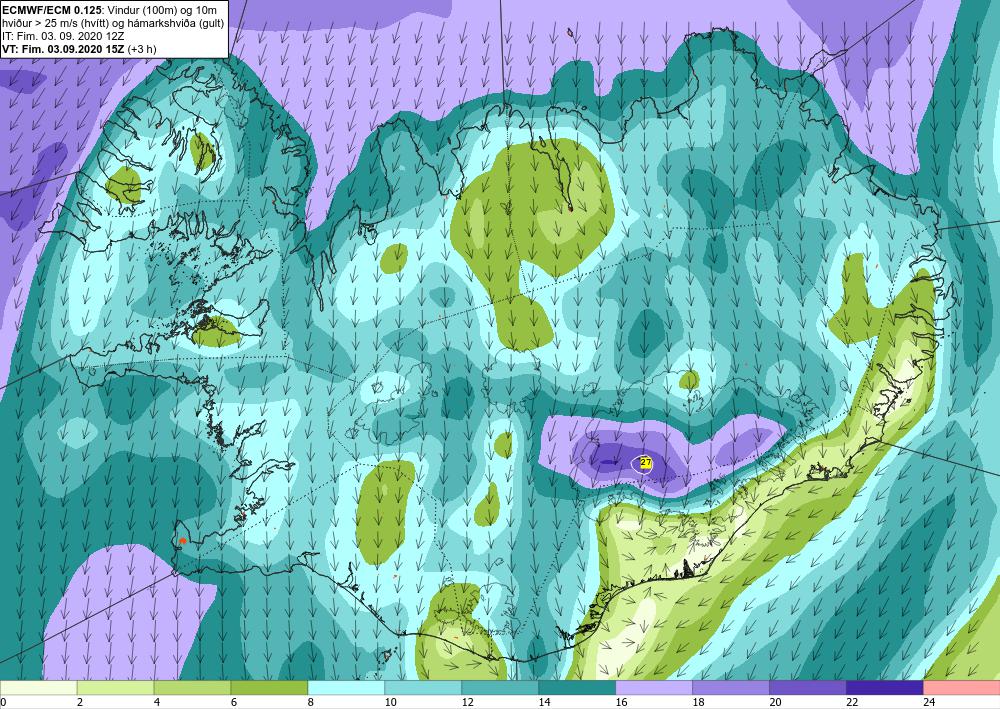
Task: Pick the violet 20–22 m/s legend swatch
Action: pyautogui.click(x=807, y=688)
